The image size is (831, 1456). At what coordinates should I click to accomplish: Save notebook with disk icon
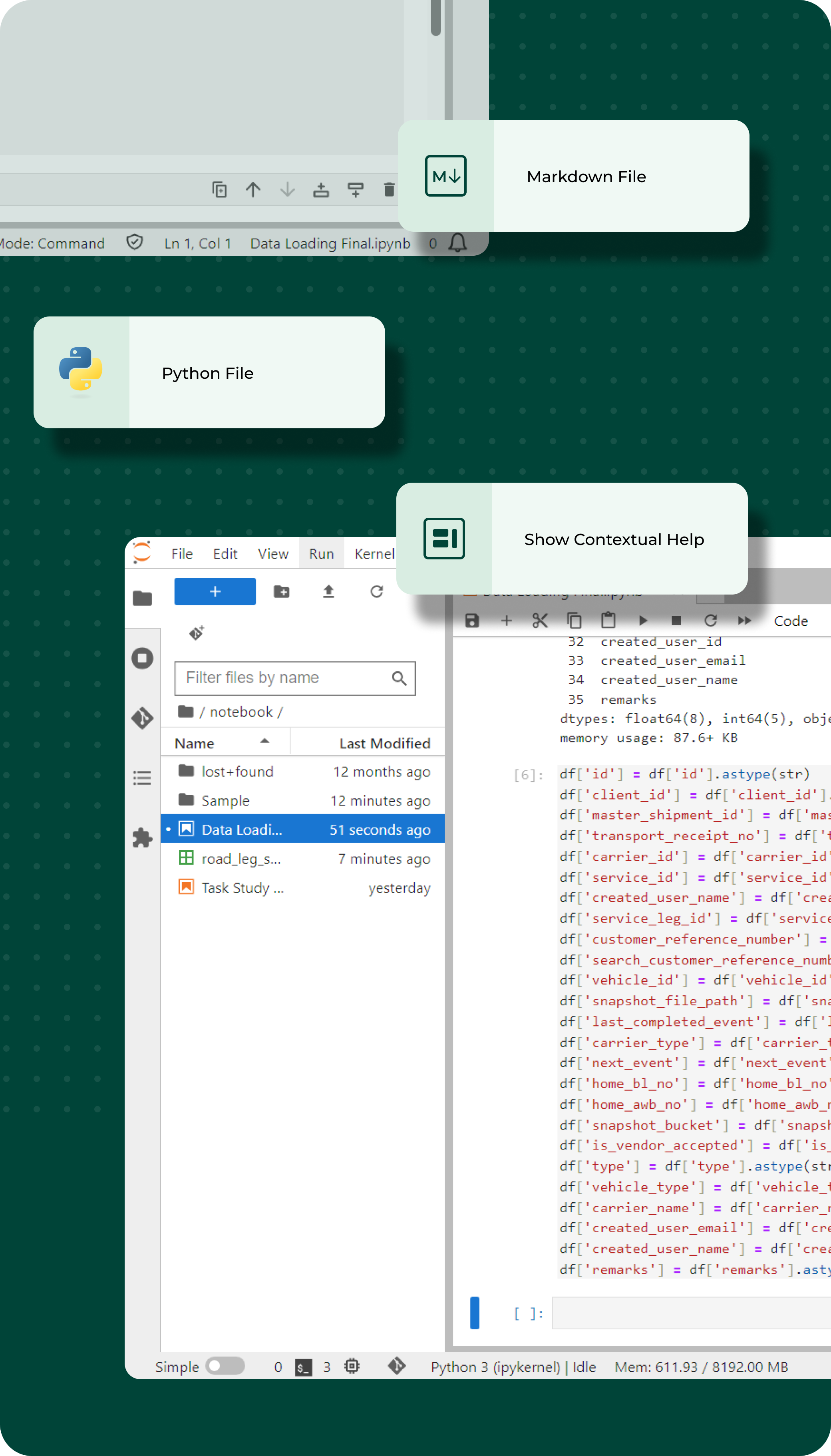tap(472, 621)
